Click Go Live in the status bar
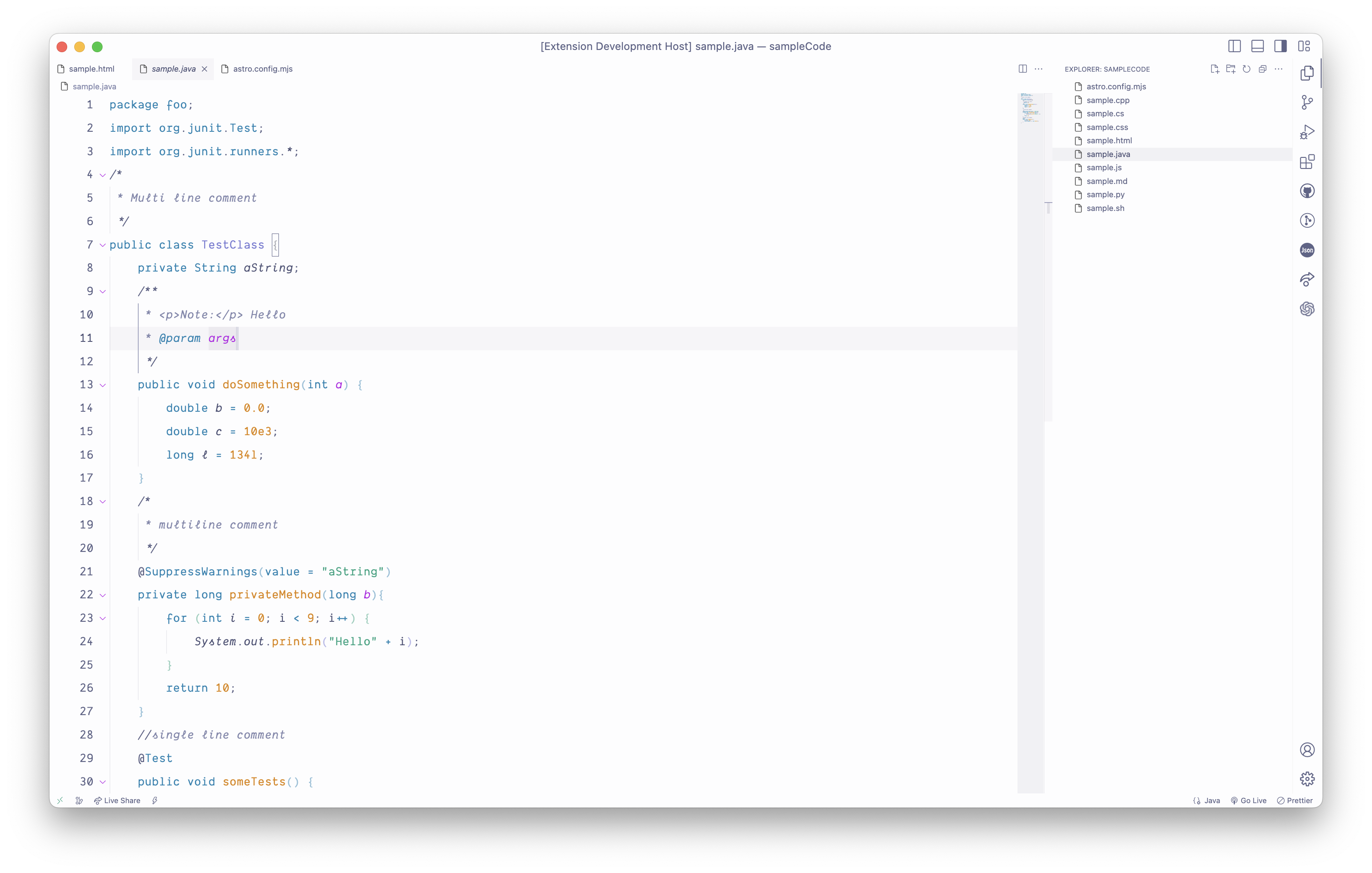This screenshot has width=1372, height=873. pyautogui.click(x=1248, y=800)
